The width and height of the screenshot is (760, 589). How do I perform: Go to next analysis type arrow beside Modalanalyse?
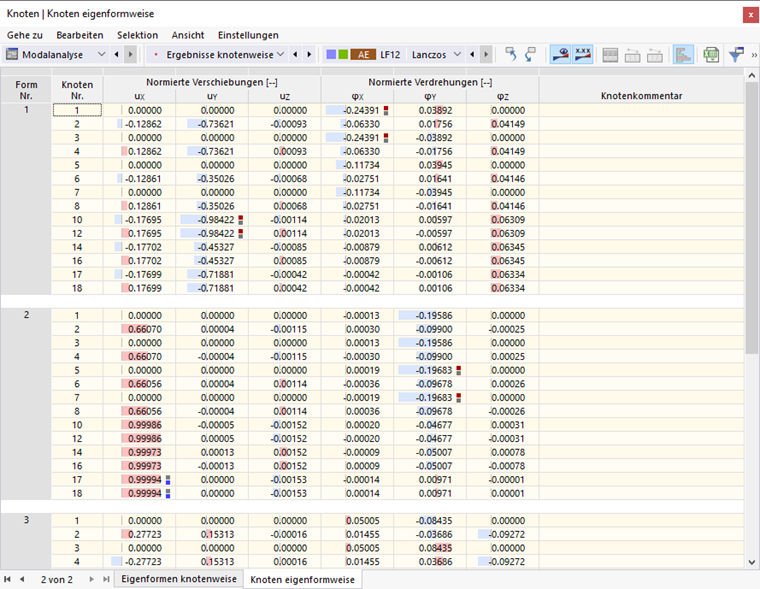[x=130, y=54]
